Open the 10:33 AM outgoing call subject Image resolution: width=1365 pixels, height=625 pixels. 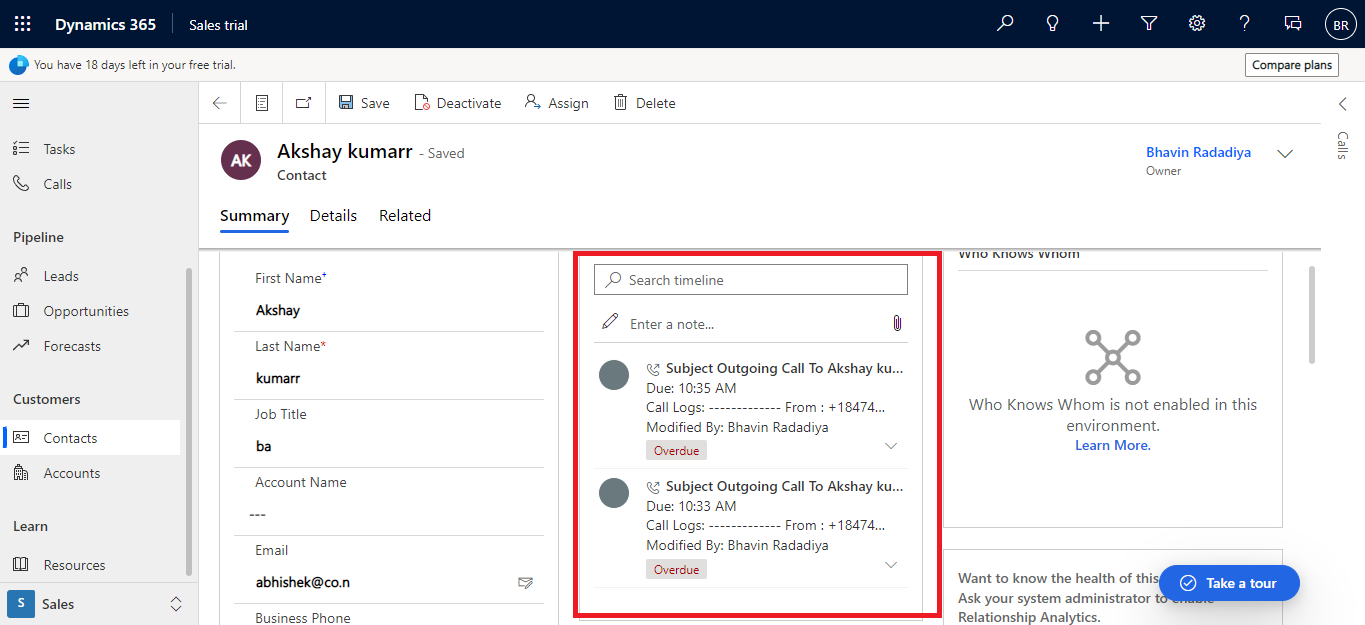pos(784,486)
